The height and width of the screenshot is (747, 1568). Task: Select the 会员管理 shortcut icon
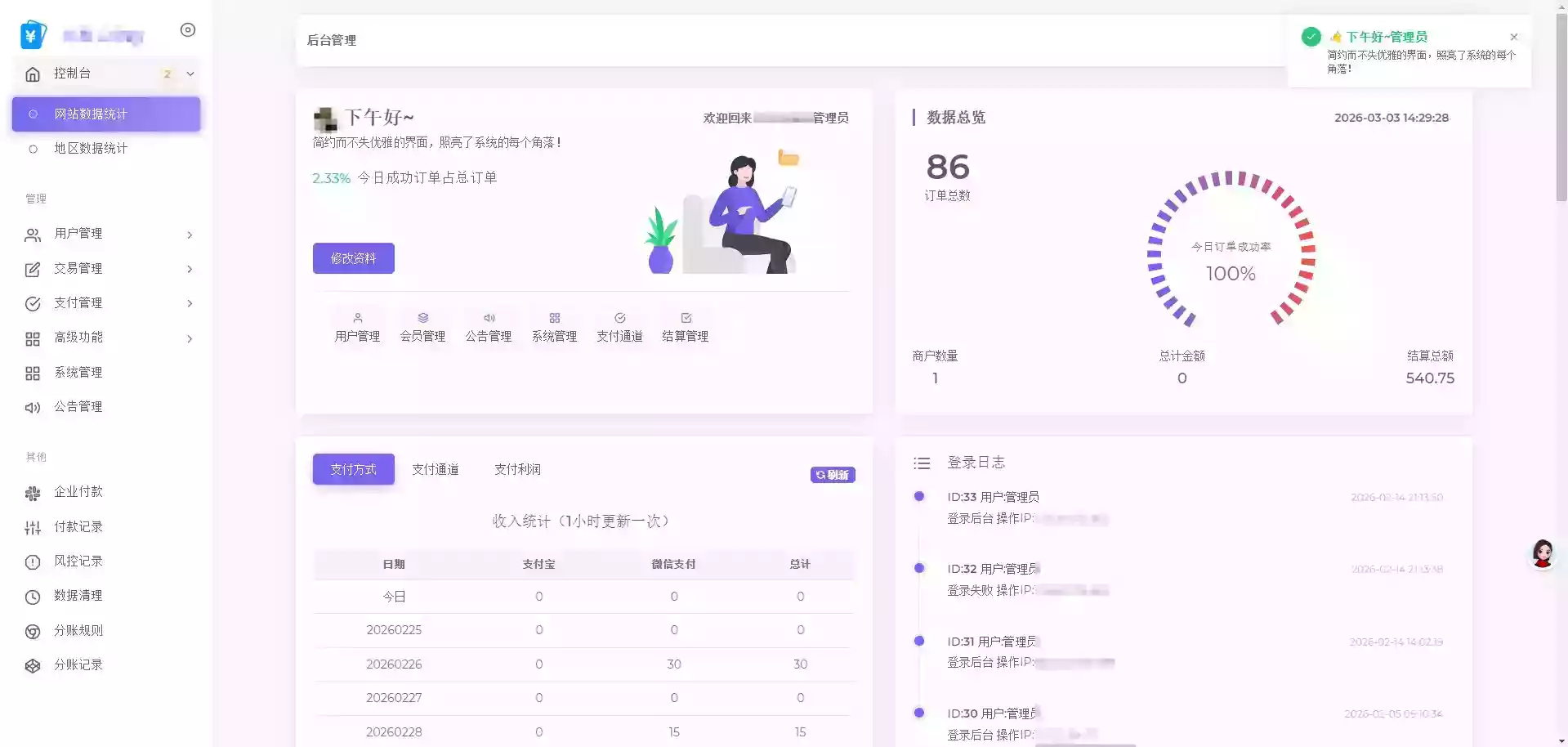(422, 325)
